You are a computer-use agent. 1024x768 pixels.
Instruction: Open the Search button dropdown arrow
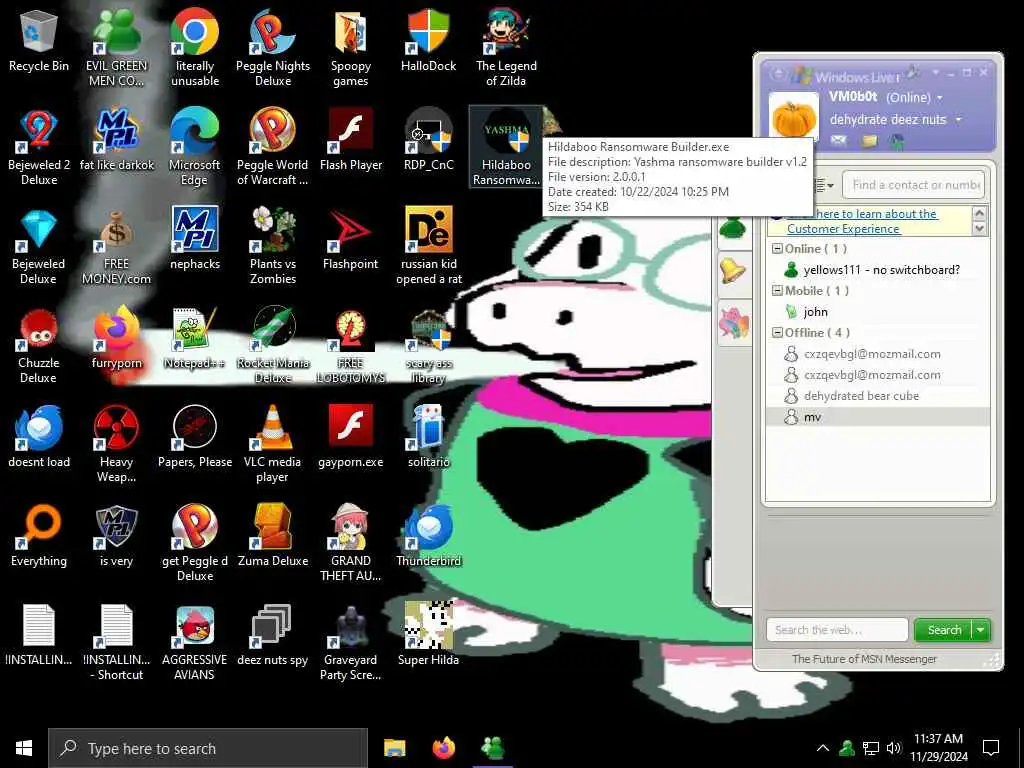point(981,630)
